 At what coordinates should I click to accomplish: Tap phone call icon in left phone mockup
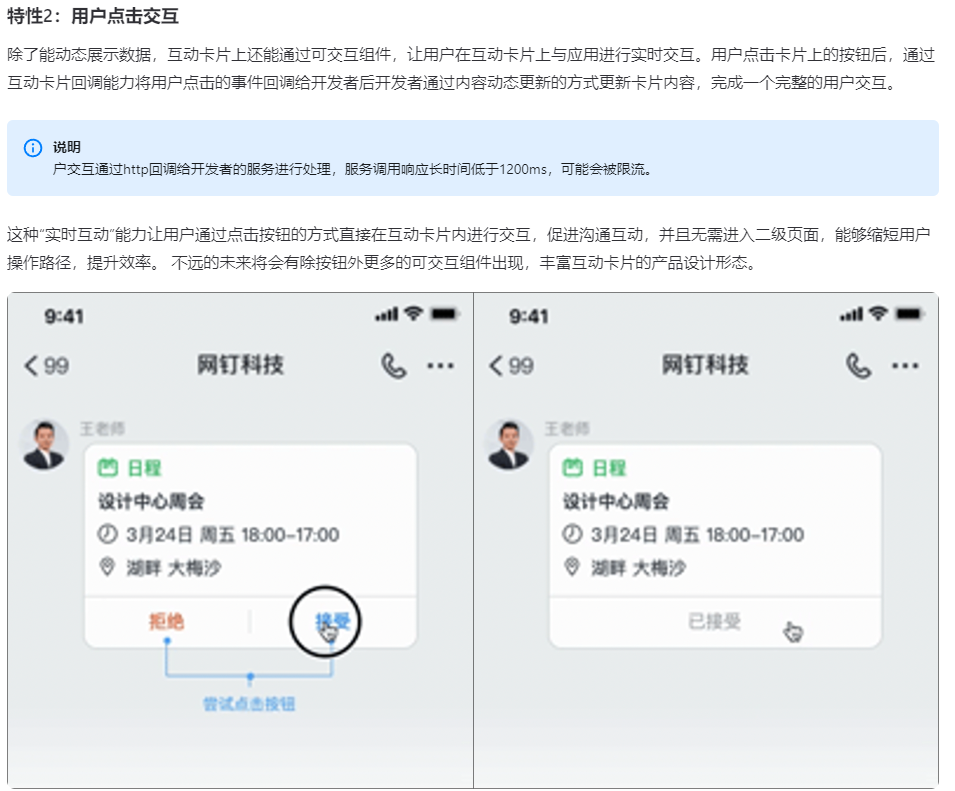(393, 365)
